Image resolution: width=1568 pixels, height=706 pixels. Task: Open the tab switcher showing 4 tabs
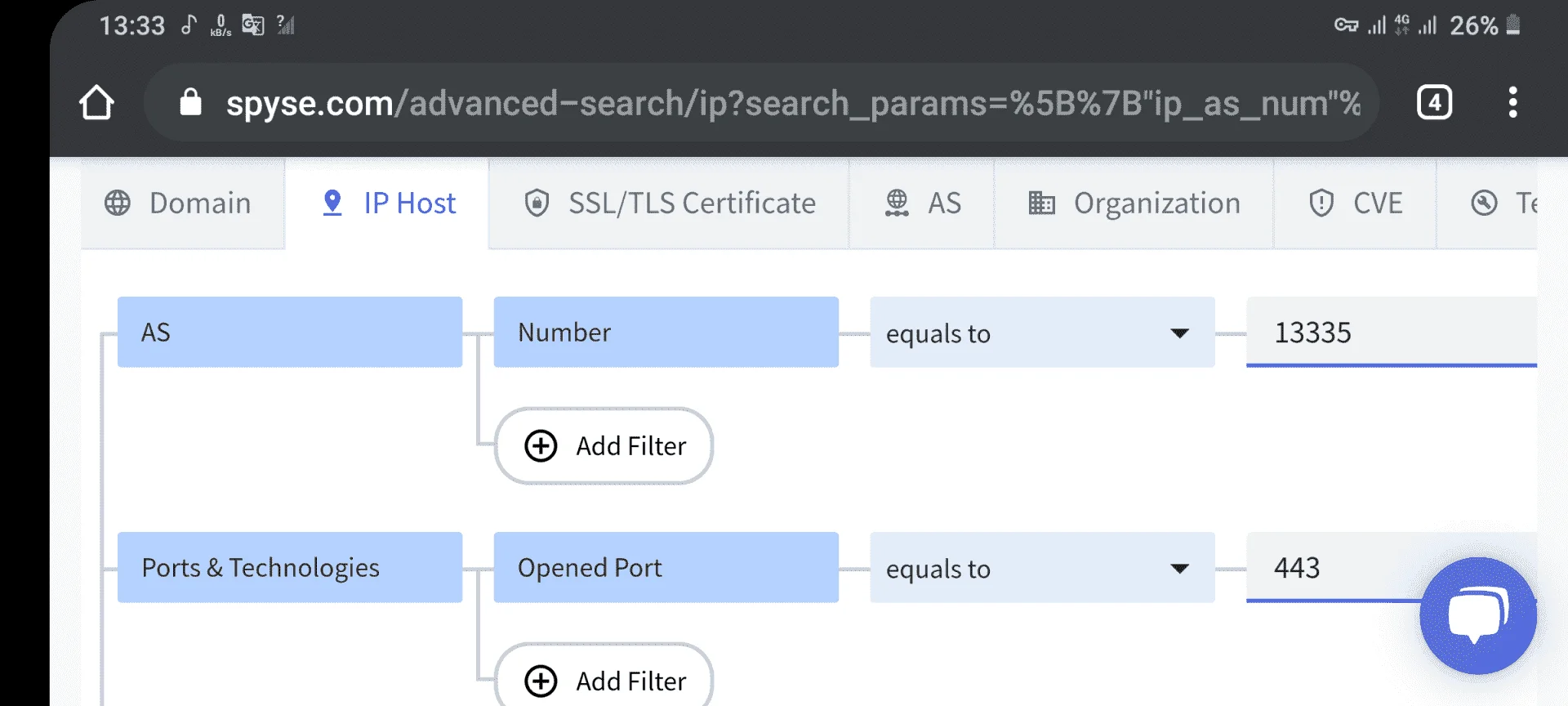point(1434,103)
